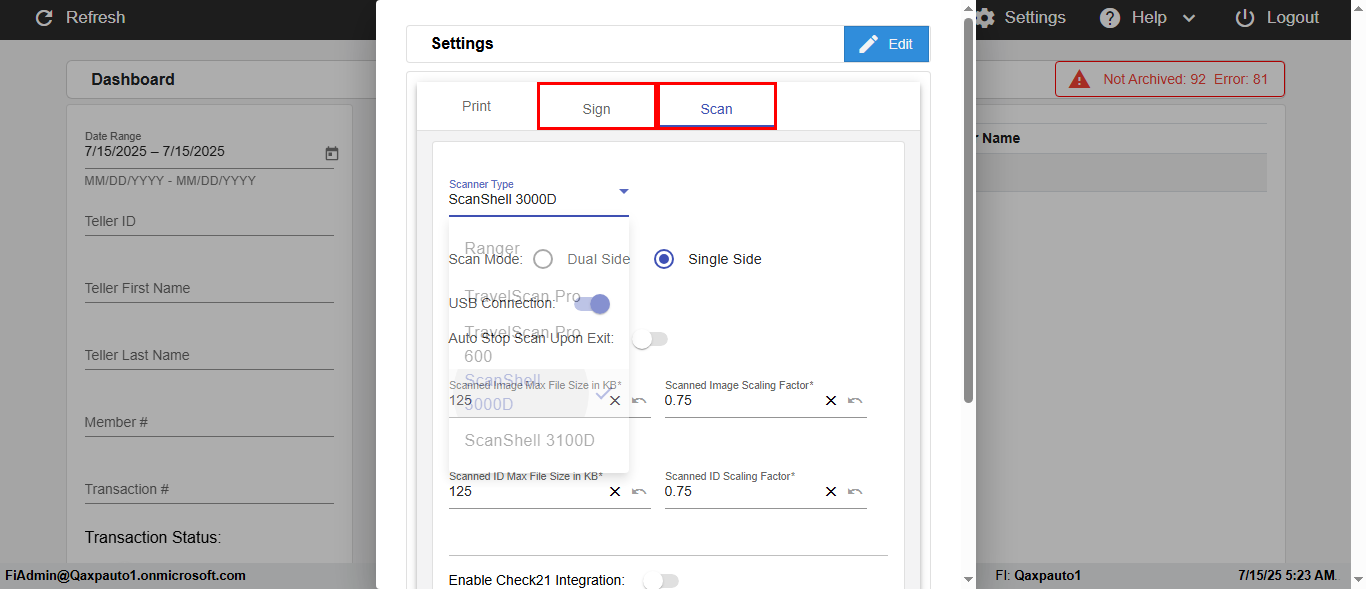The width and height of the screenshot is (1366, 589).
Task: Click the Refresh icon in top bar
Action: (44, 18)
